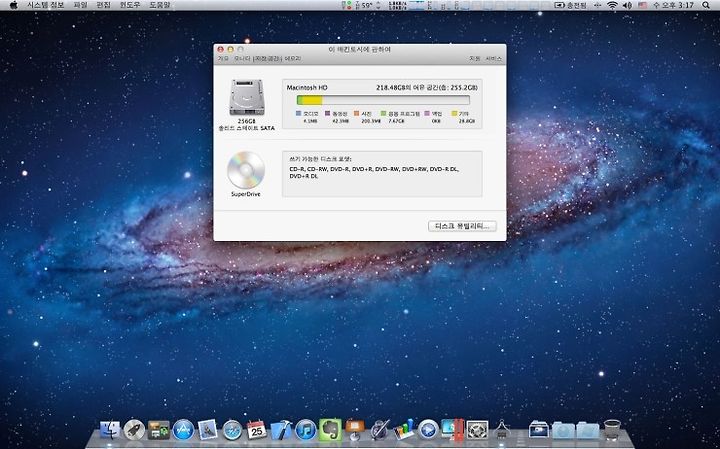
Task: Click the 서비스 link in window header
Action: [x=494, y=59]
